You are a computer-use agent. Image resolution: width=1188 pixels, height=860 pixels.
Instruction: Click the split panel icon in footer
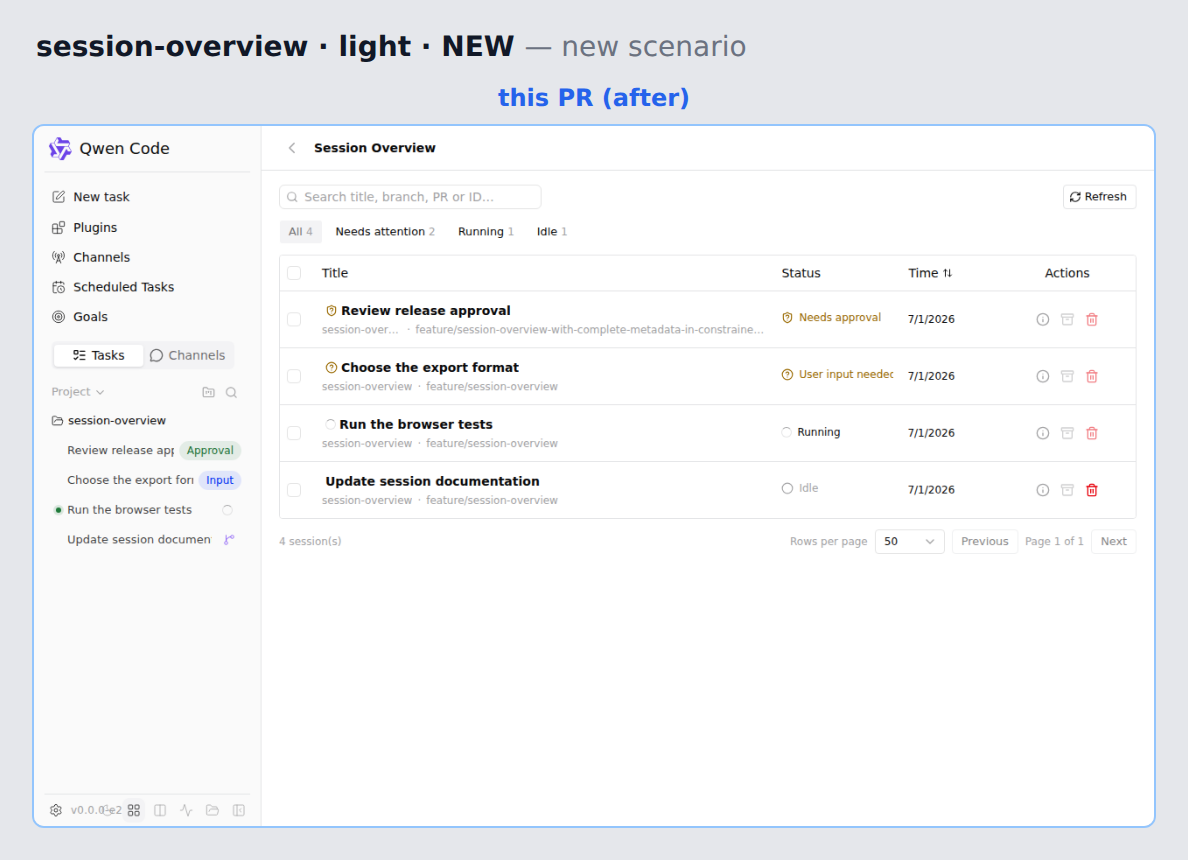(x=160, y=810)
